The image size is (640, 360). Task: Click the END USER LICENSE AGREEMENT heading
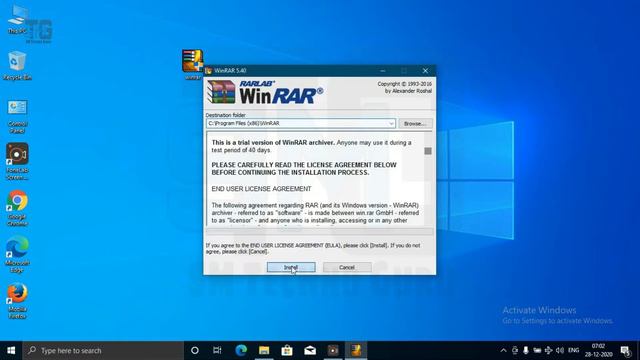[x=261, y=189]
